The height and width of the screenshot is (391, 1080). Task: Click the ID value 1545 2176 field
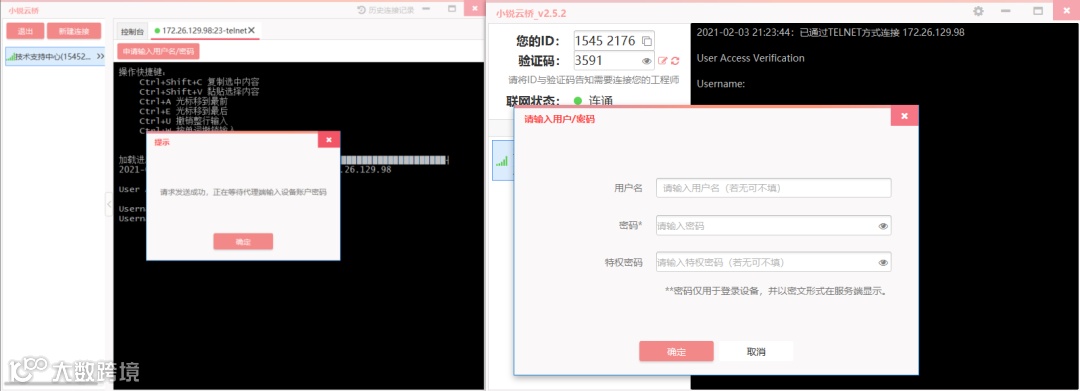point(613,41)
